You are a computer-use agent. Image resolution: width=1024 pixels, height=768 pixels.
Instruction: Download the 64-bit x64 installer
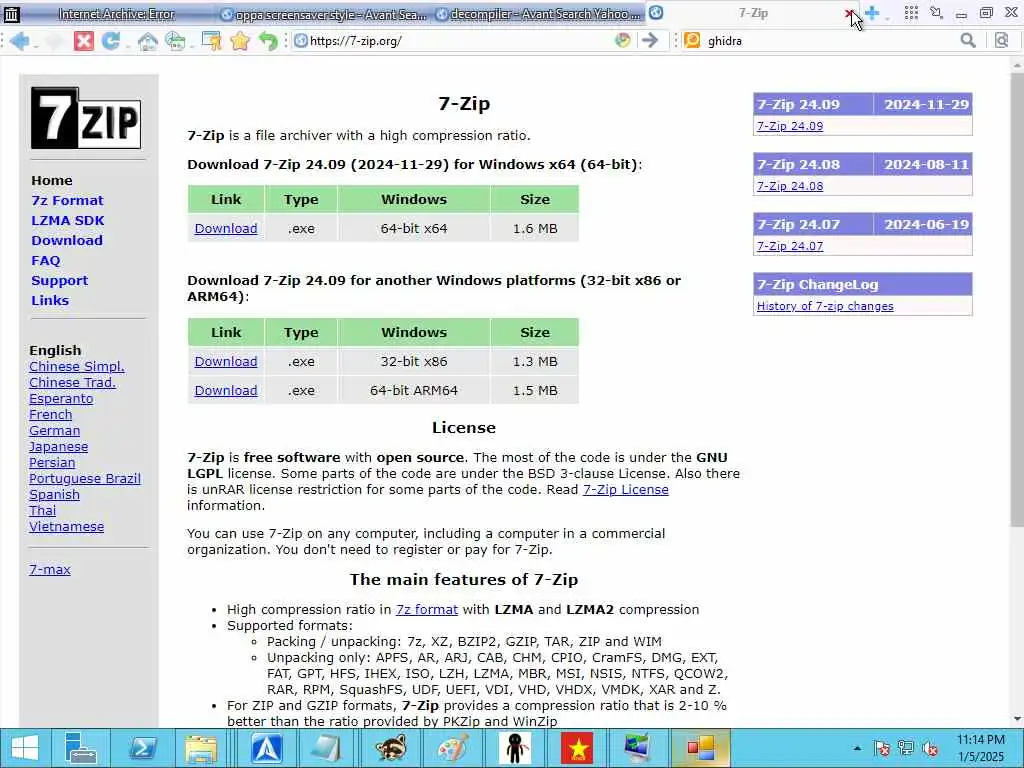tap(226, 229)
